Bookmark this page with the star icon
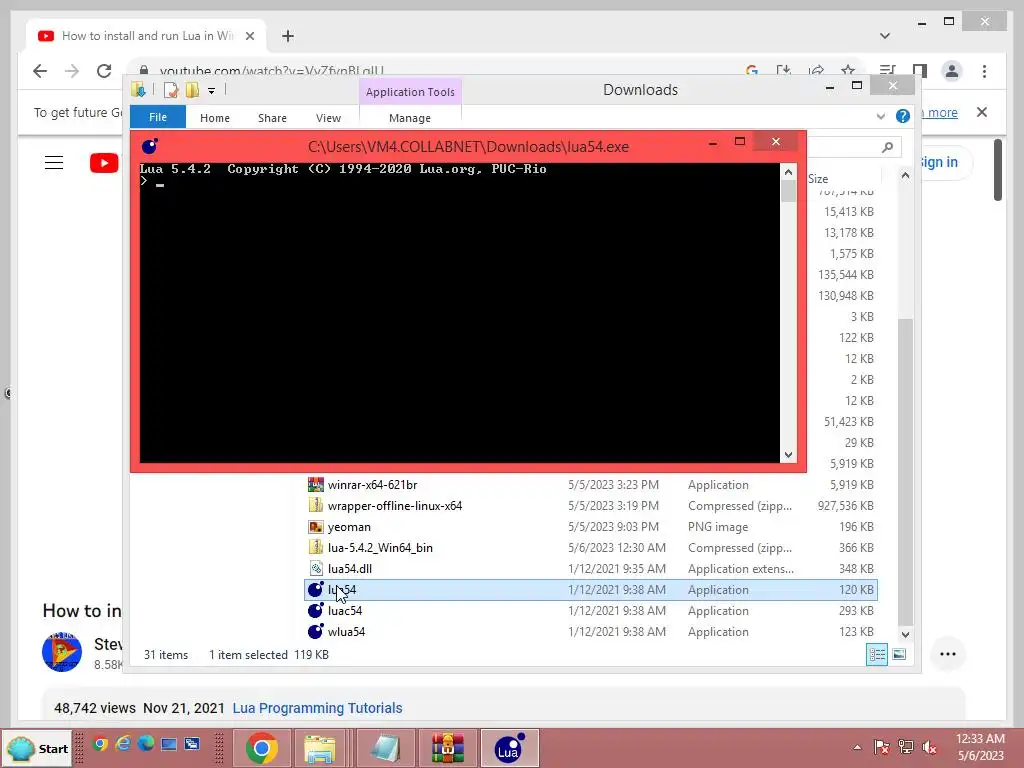 848,70
